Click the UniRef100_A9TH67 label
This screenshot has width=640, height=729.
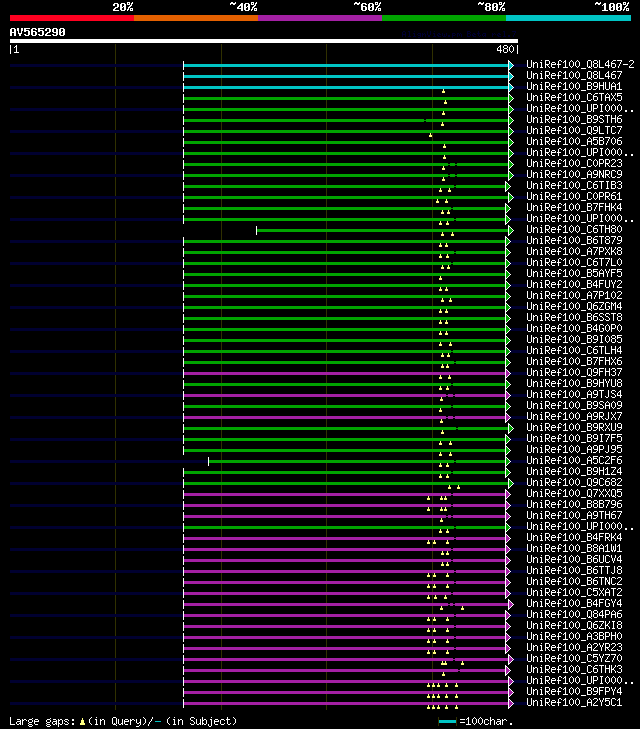tap(574, 516)
